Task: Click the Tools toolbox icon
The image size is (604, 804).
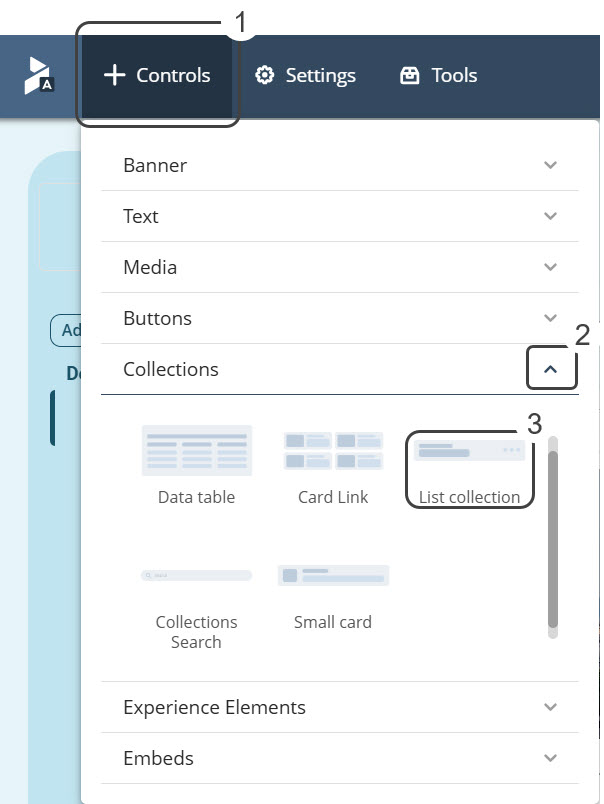Action: click(409, 76)
